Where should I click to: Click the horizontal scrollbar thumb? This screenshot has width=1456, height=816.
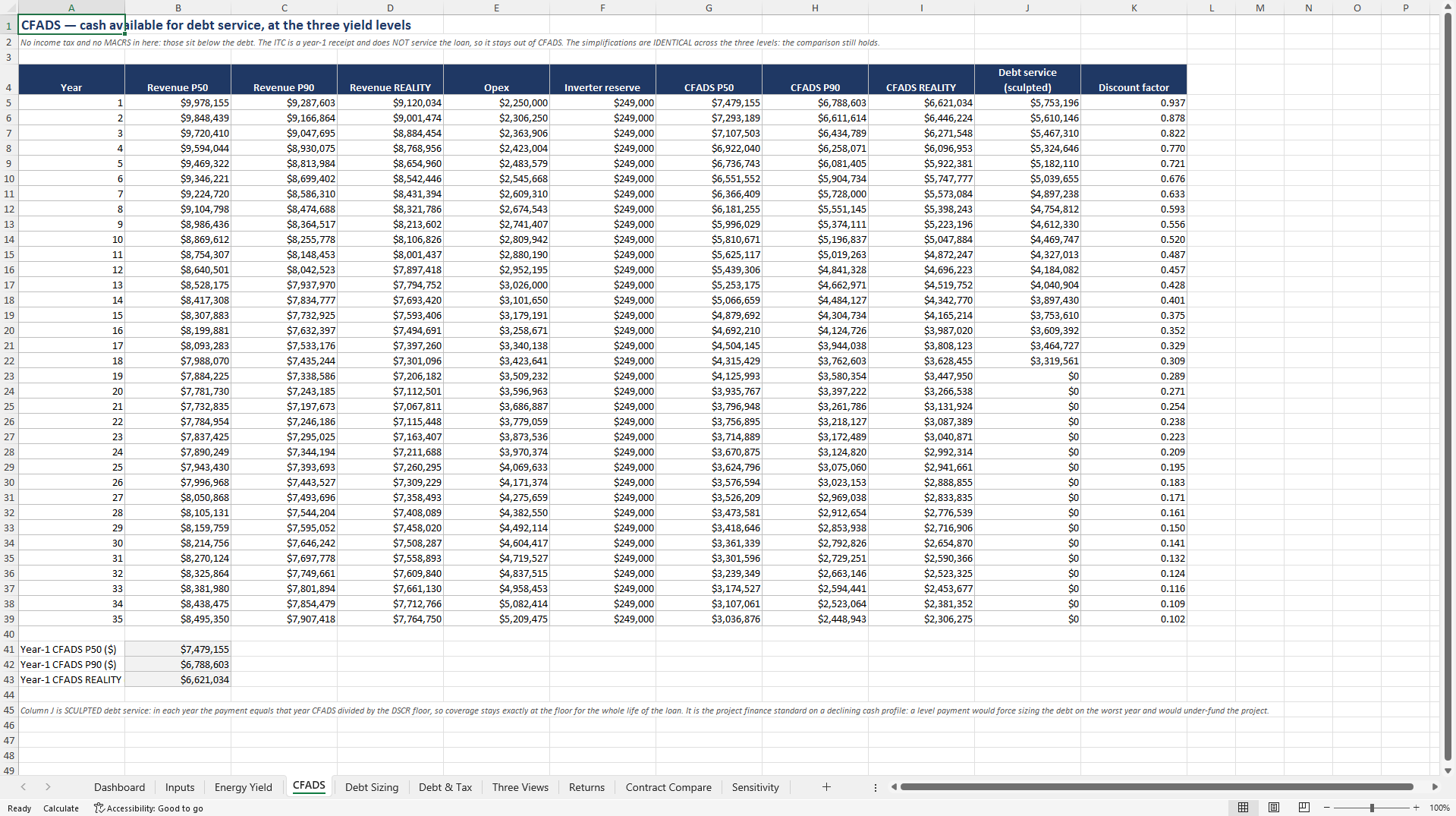pyautogui.click(x=1157, y=787)
